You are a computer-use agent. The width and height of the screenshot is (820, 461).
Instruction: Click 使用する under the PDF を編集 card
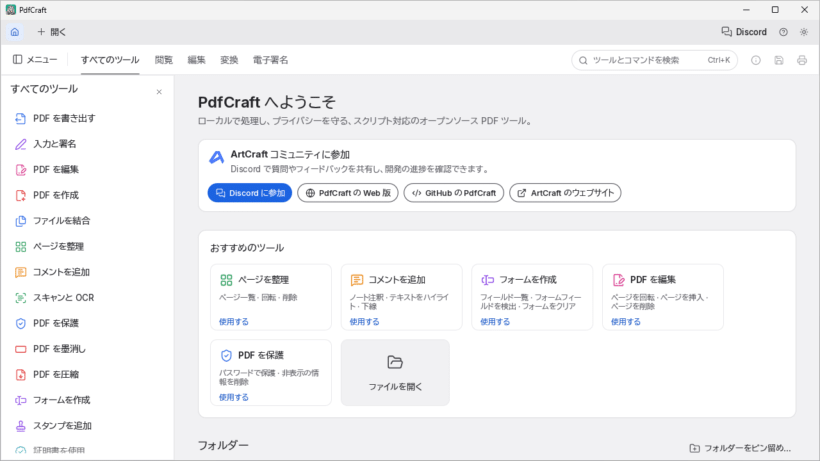[x=626, y=322]
